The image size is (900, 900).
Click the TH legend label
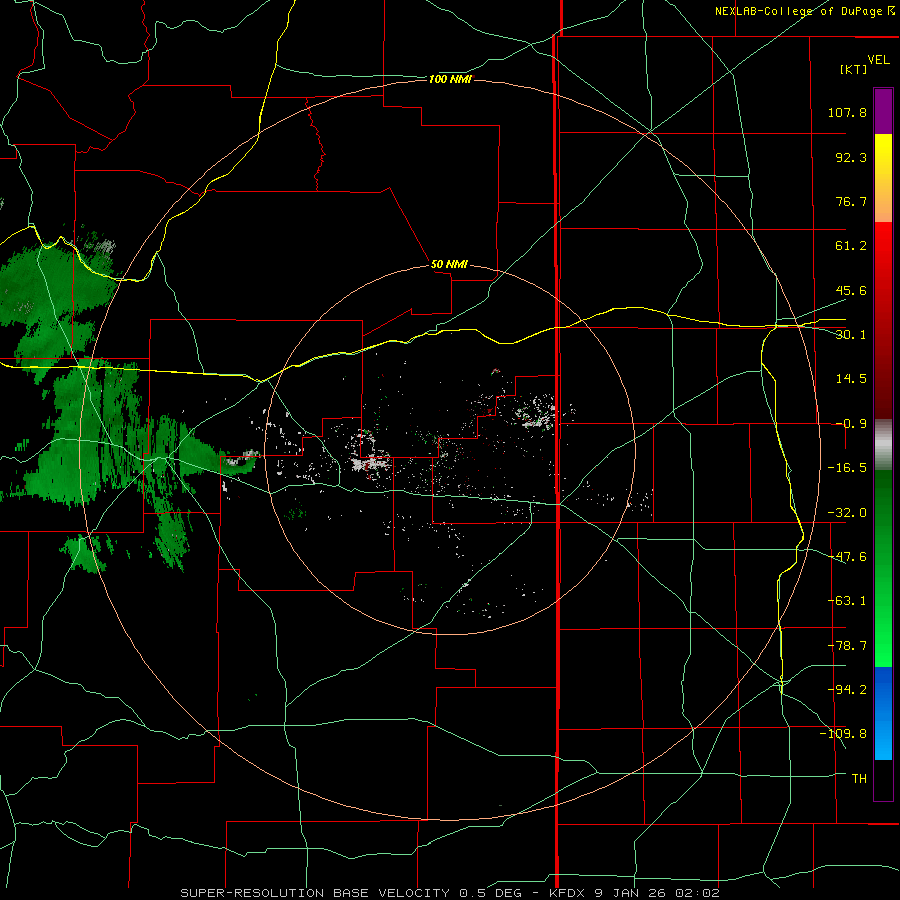859,778
